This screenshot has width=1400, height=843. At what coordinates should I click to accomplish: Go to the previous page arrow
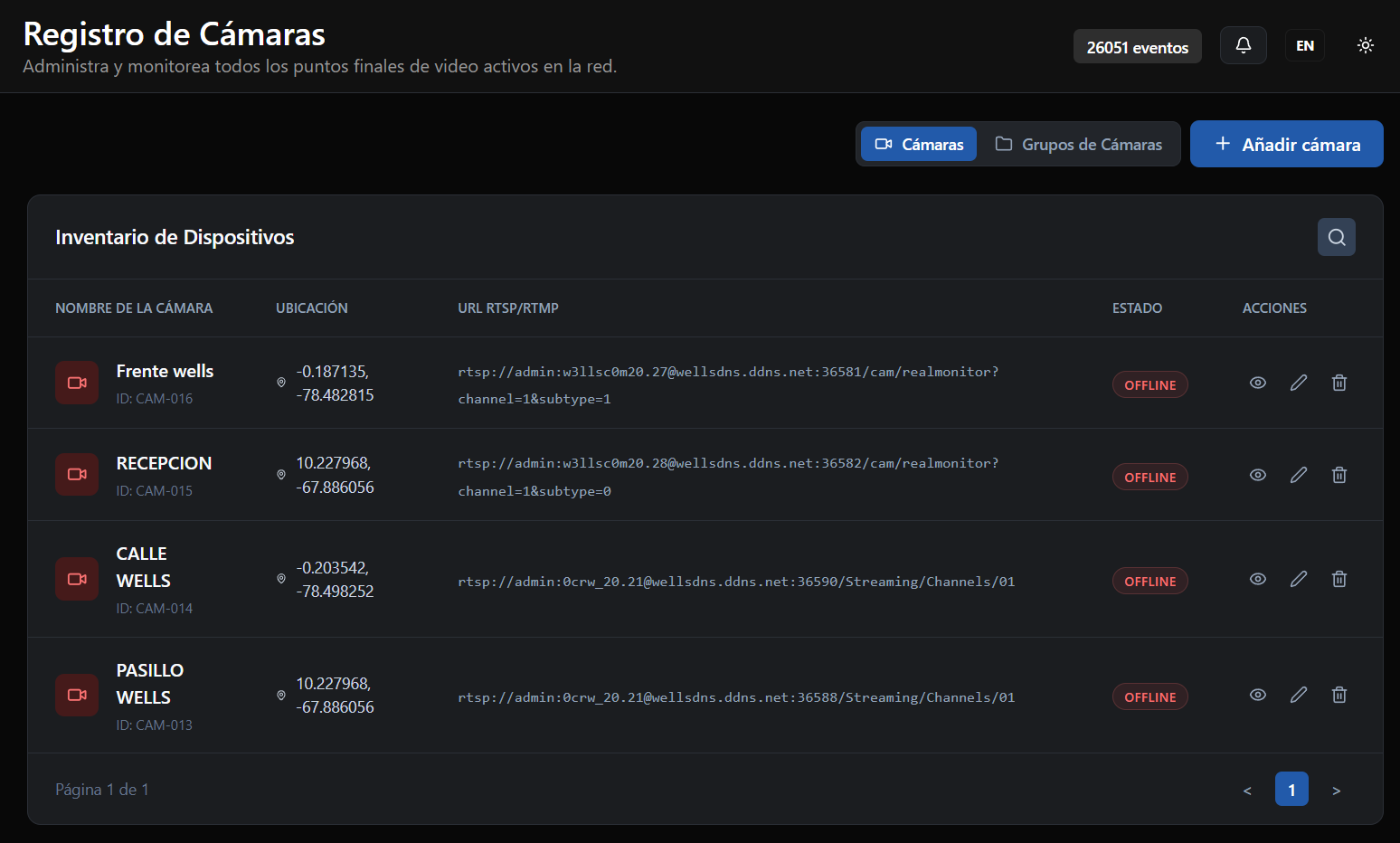click(1247, 791)
